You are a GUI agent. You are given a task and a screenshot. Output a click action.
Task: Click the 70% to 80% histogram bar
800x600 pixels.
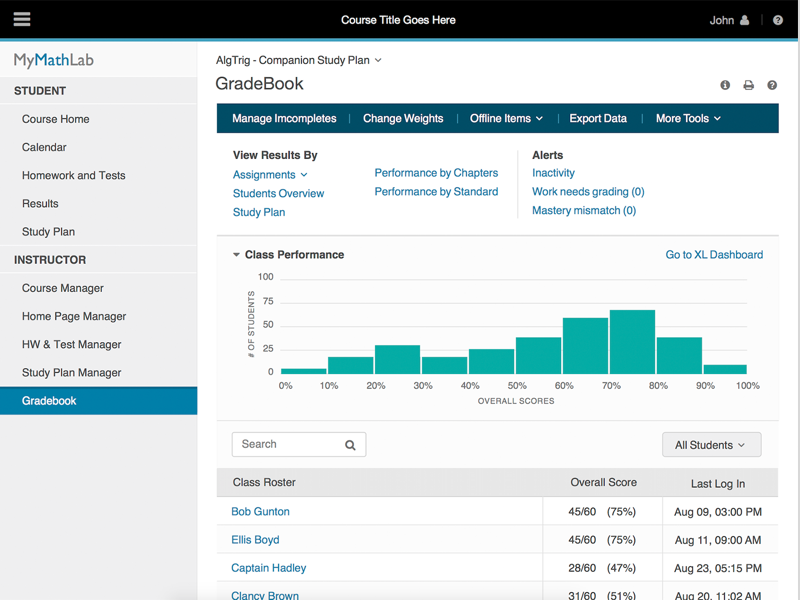click(x=632, y=342)
